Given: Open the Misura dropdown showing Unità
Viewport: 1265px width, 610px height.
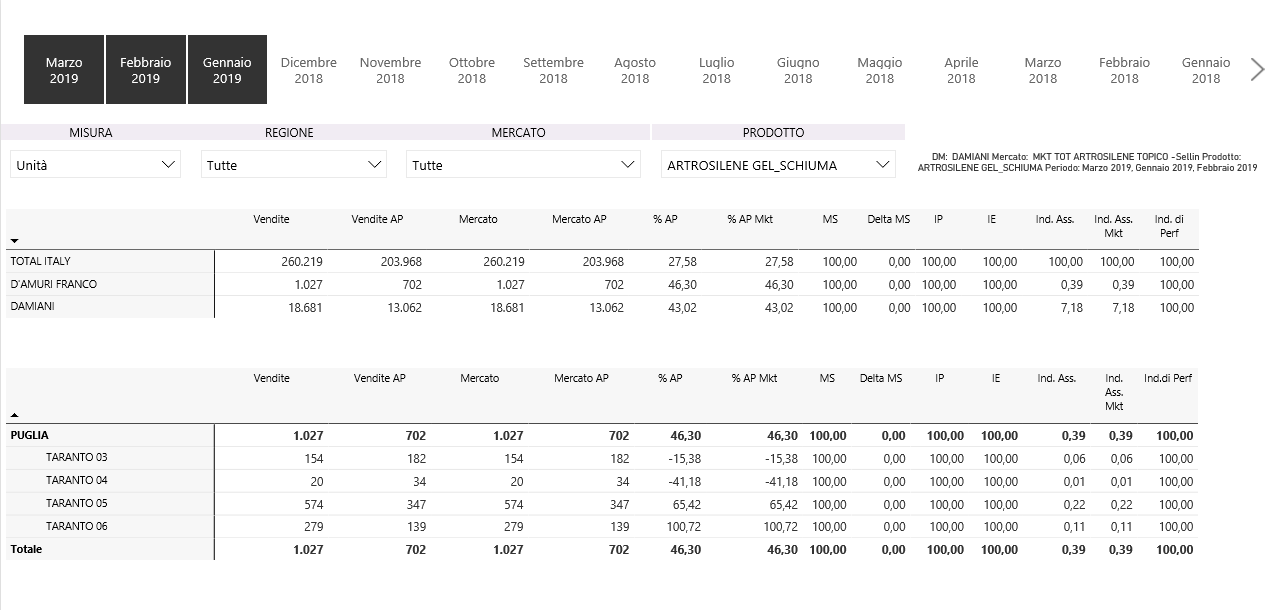Looking at the screenshot, I should click(x=96, y=165).
